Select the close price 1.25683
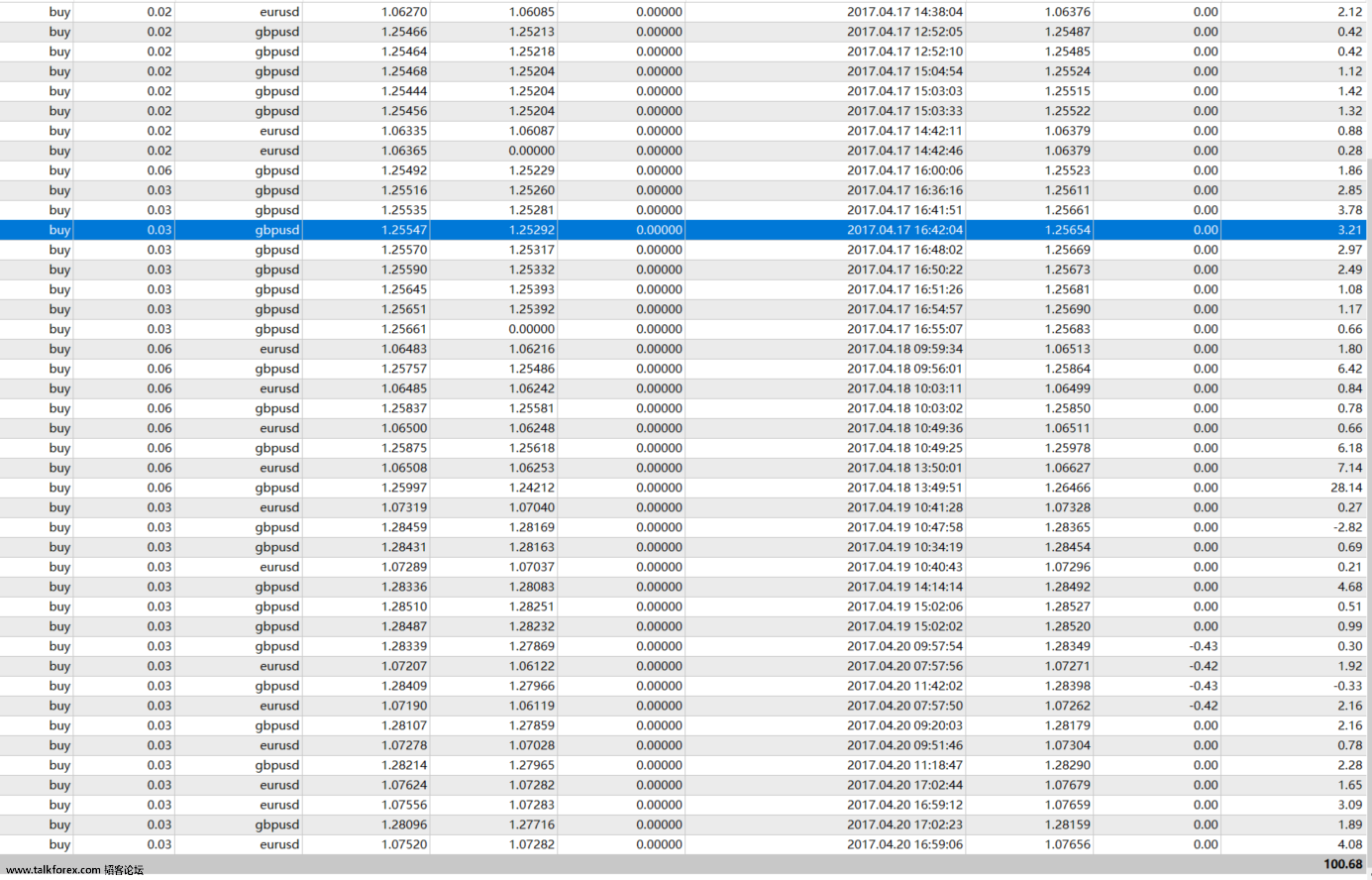 [x=1067, y=329]
